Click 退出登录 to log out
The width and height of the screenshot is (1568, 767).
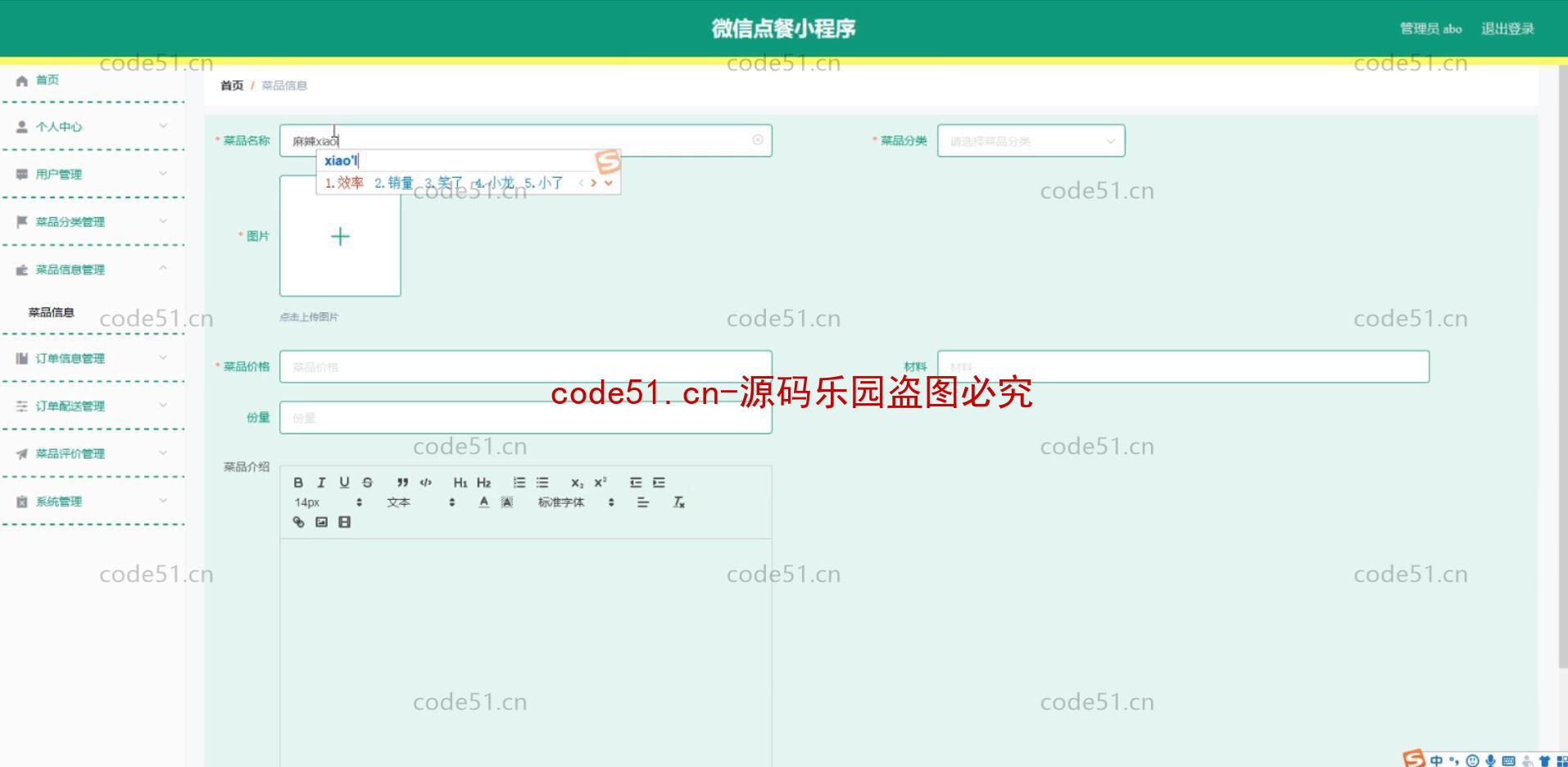(1507, 29)
